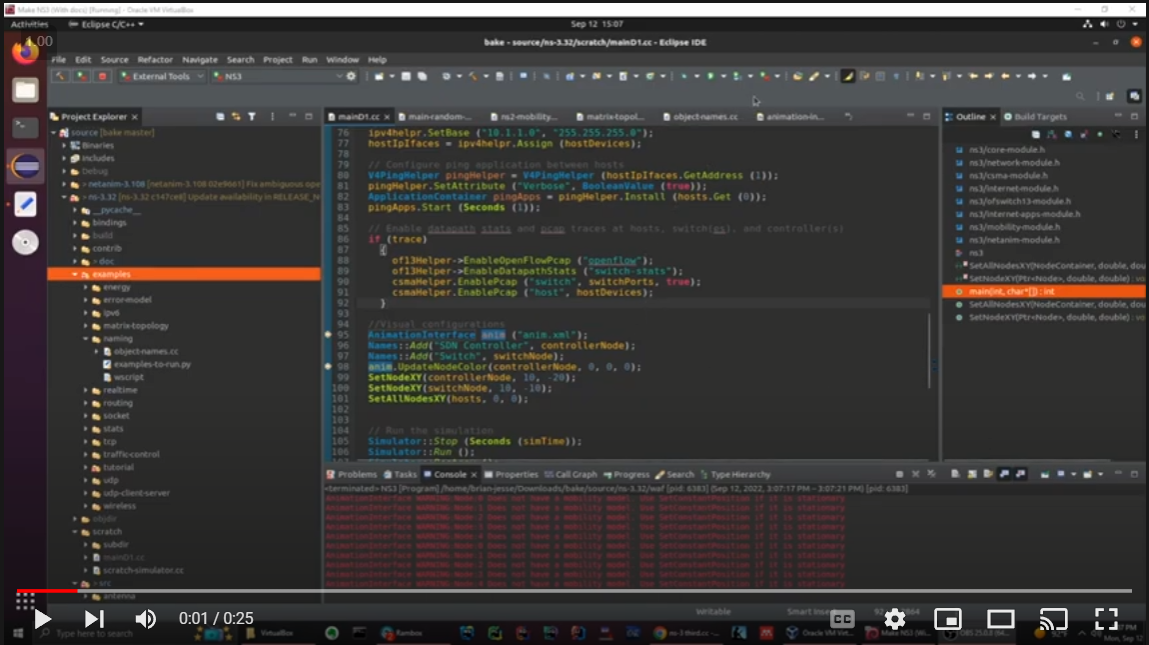This screenshot has height=645, width=1149.
Task: Toggle Link with Editor in Project Explorer
Action: coord(236,117)
